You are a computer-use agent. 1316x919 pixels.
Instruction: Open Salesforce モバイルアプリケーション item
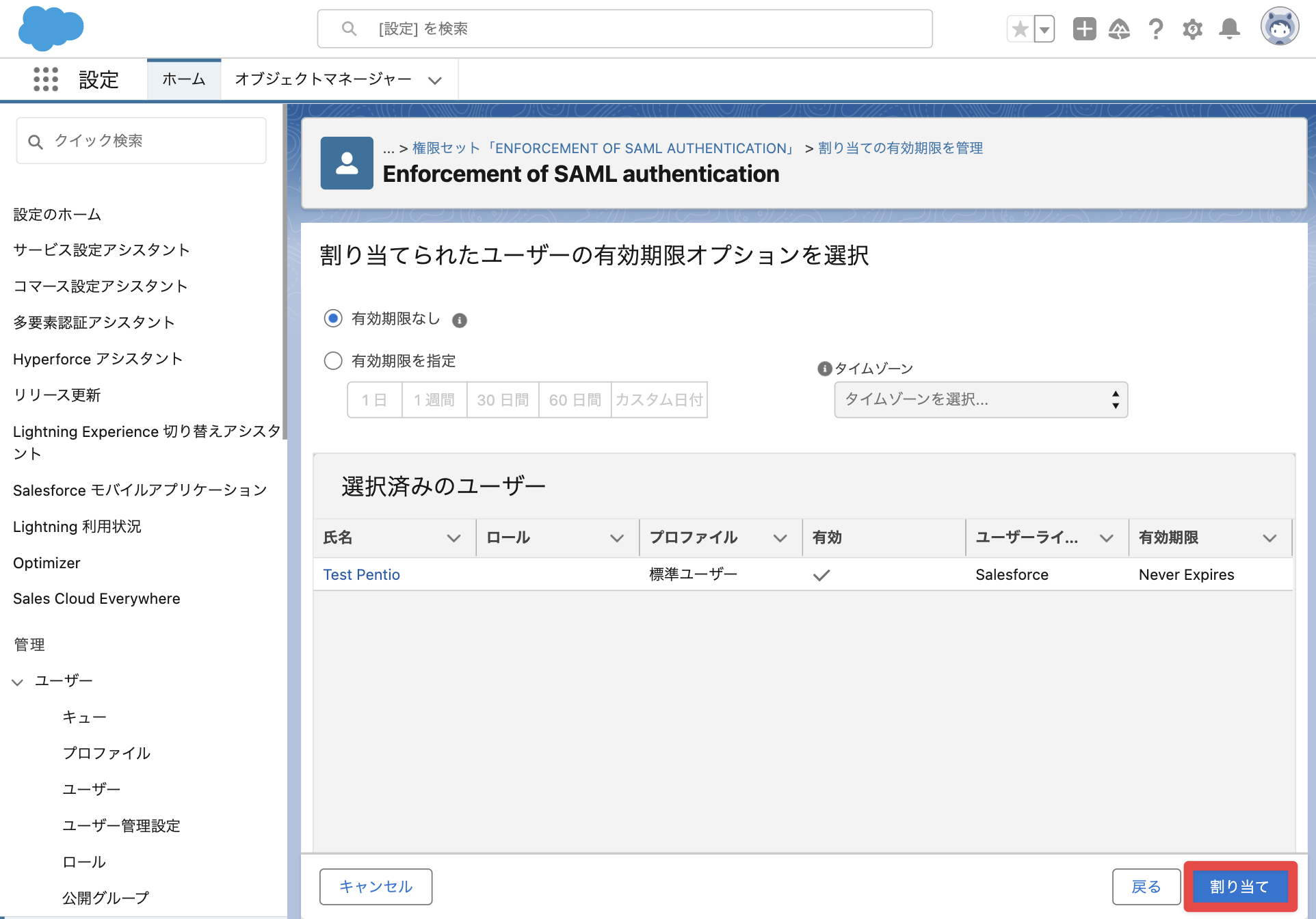click(x=140, y=490)
